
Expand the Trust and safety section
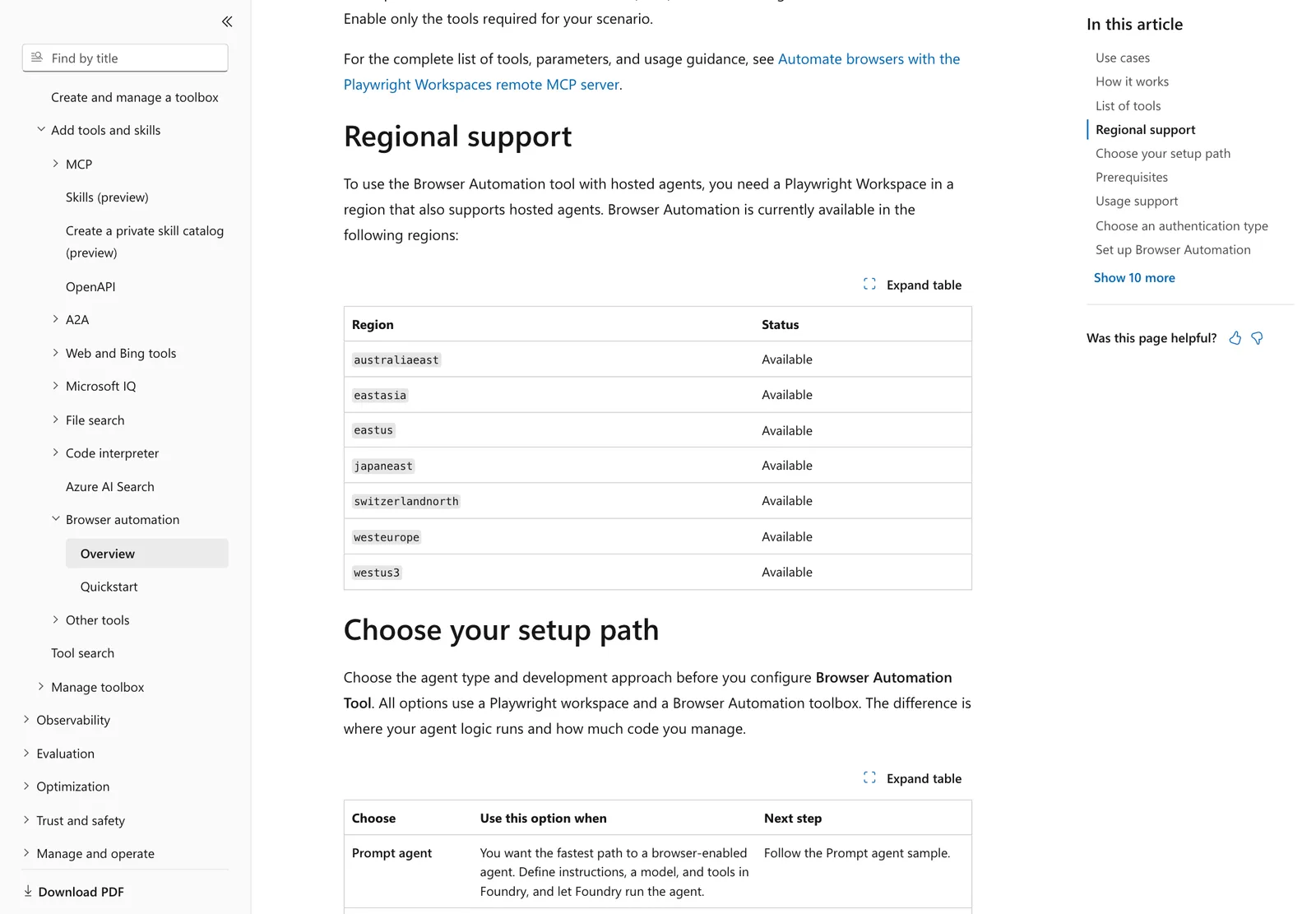[26, 820]
